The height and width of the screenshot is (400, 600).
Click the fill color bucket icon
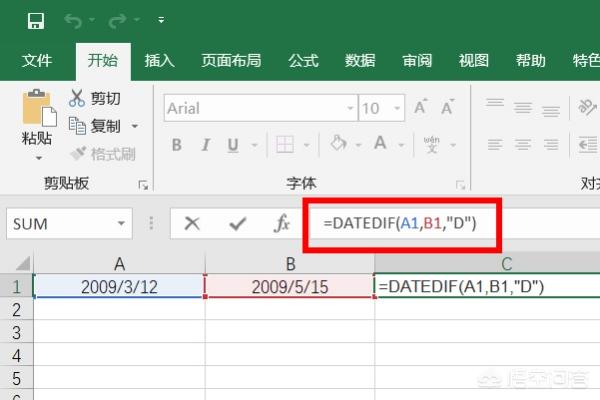338,144
